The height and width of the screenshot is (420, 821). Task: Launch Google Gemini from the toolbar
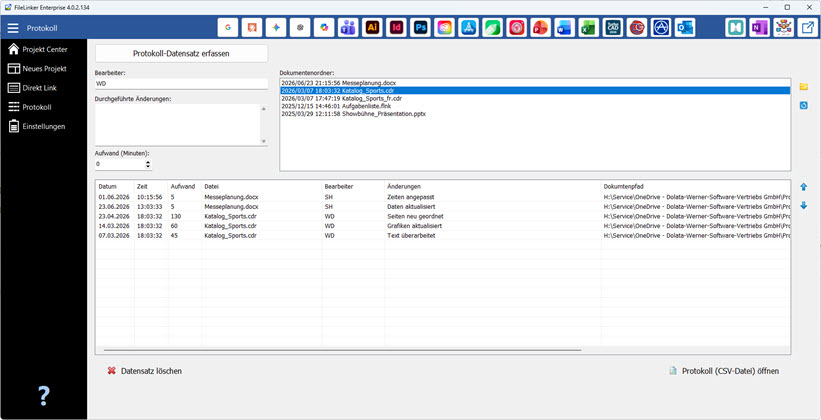tap(276, 28)
